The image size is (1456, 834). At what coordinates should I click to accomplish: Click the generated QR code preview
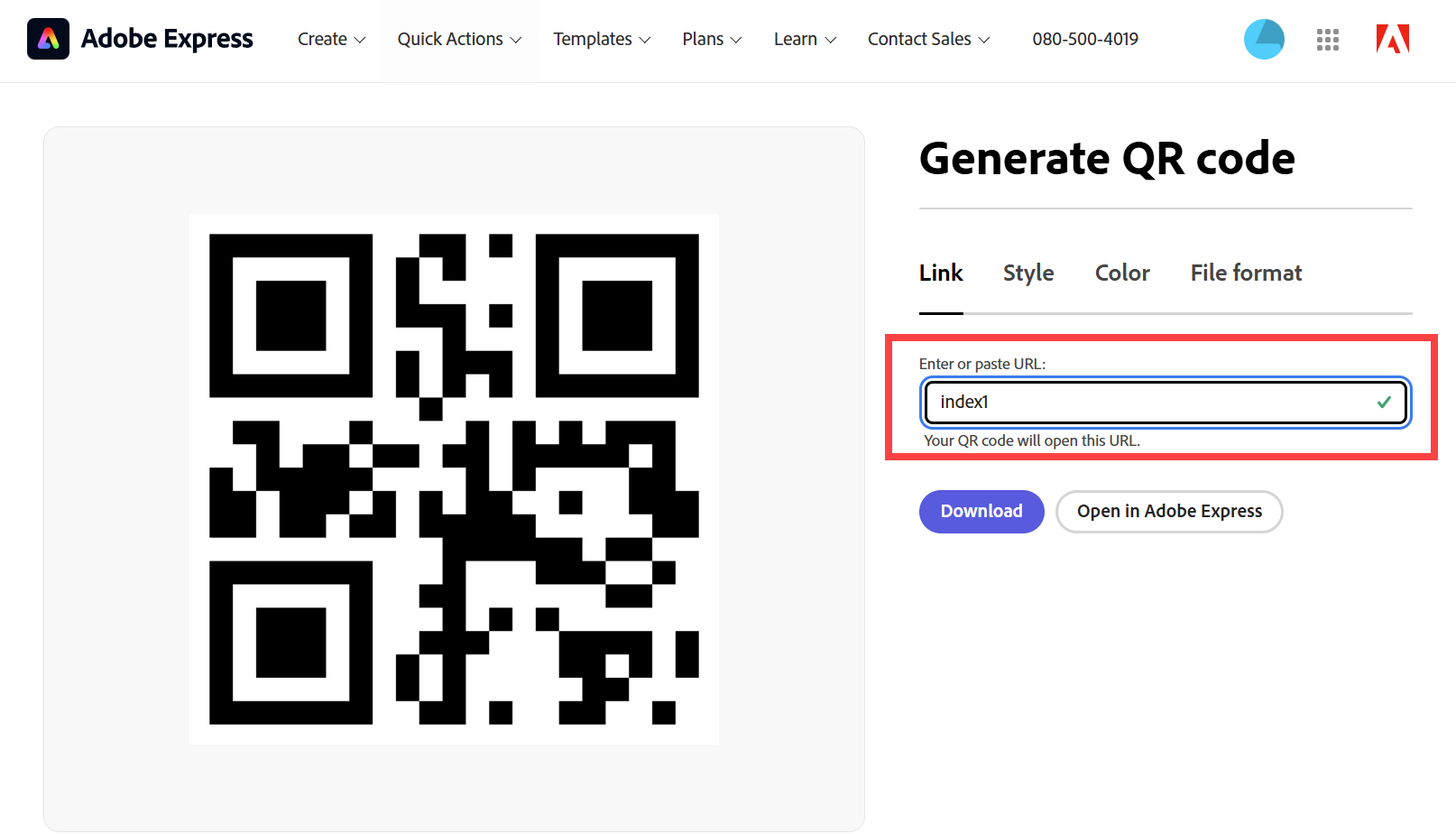[454, 479]
